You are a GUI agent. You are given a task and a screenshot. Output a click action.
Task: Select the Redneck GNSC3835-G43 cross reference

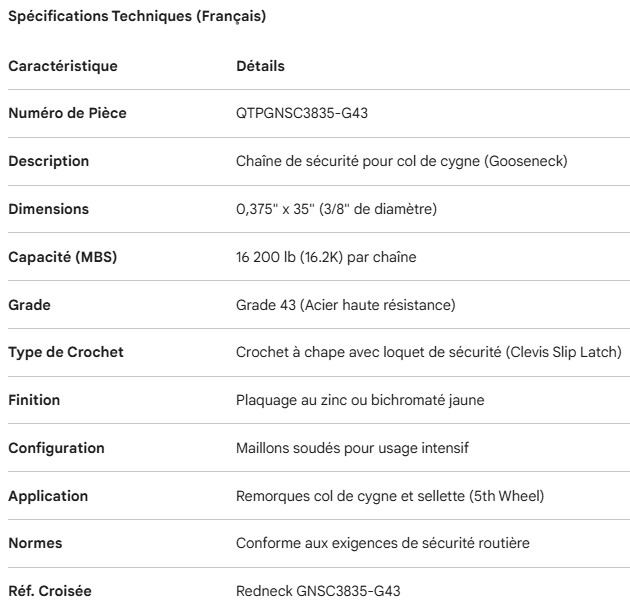310,591
